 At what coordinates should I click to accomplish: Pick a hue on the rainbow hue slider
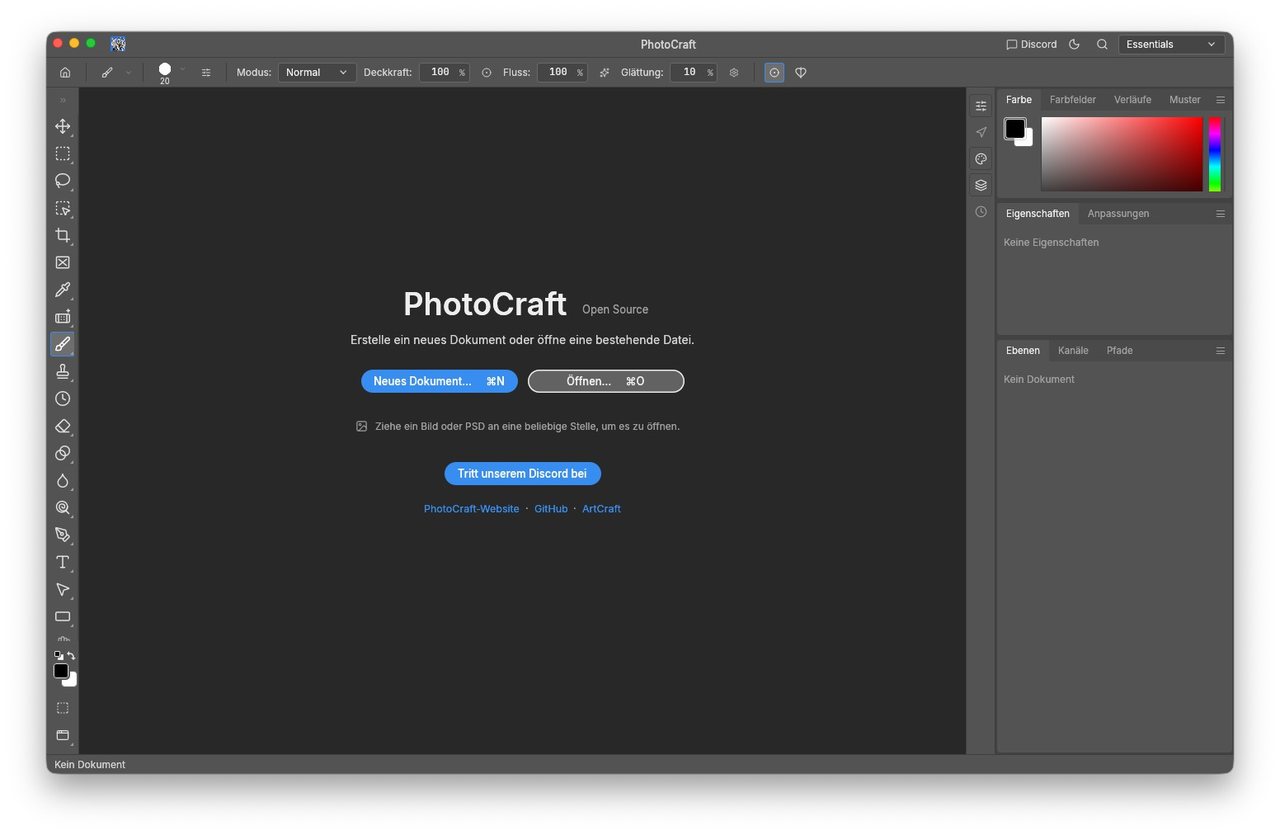tap(1215, 154)
